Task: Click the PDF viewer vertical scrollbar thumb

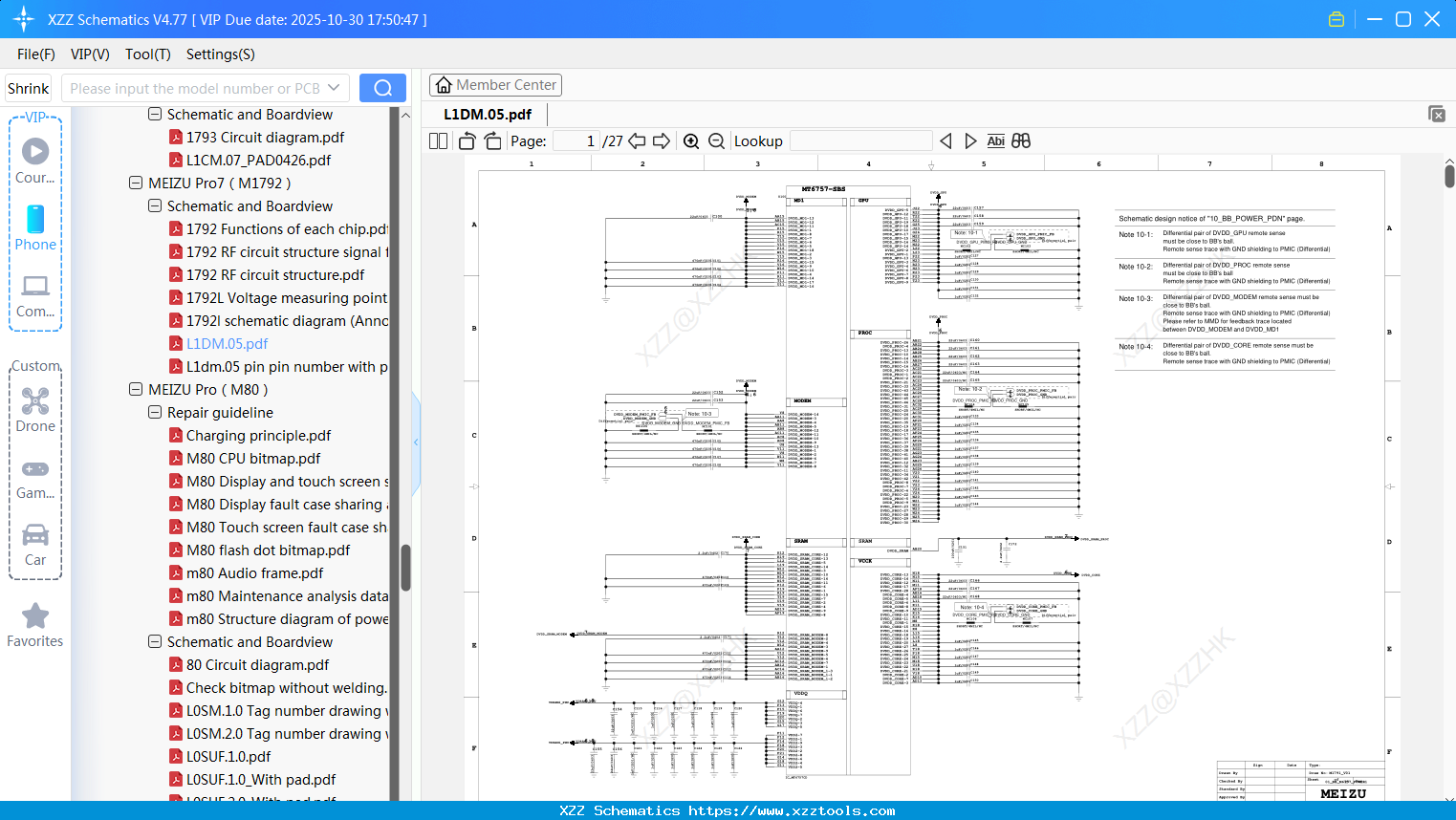Action: [x=1449, y=176]
